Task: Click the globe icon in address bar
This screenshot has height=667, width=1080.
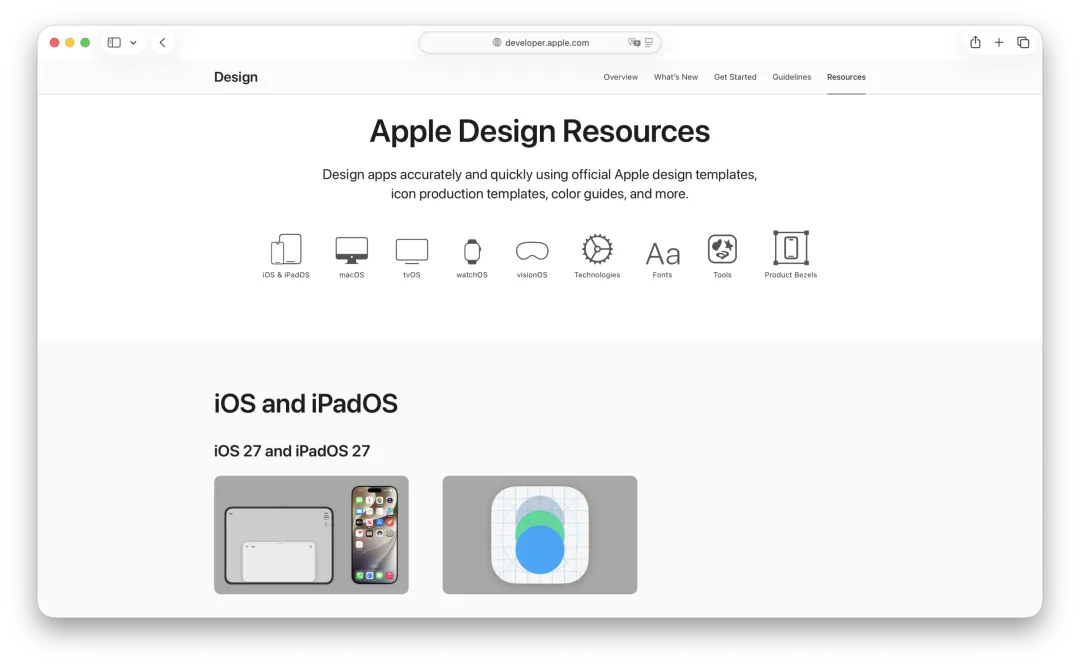Action: (497, 43)
